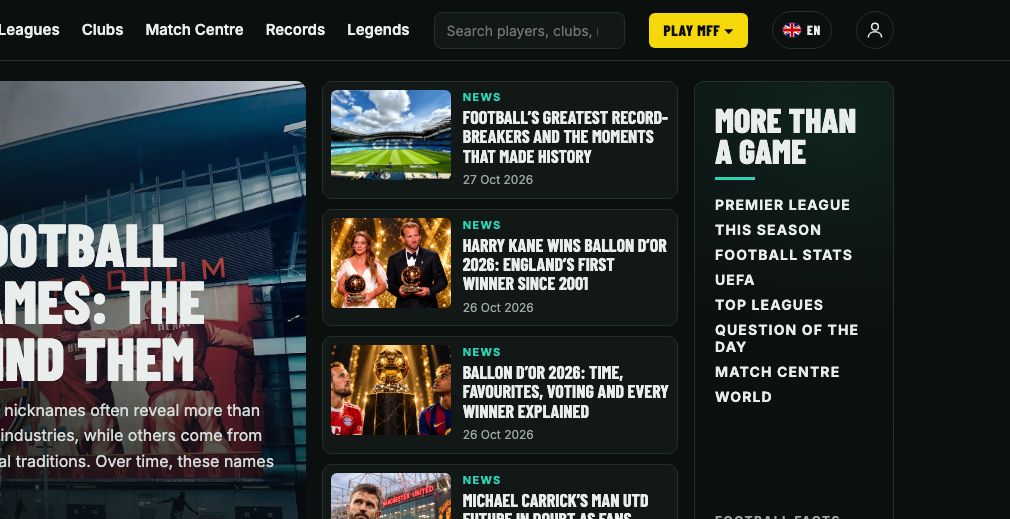Go to the Clubs menu item
Image resolution: width=1010 pixels, height=519 pixels.
pos(102,30)
